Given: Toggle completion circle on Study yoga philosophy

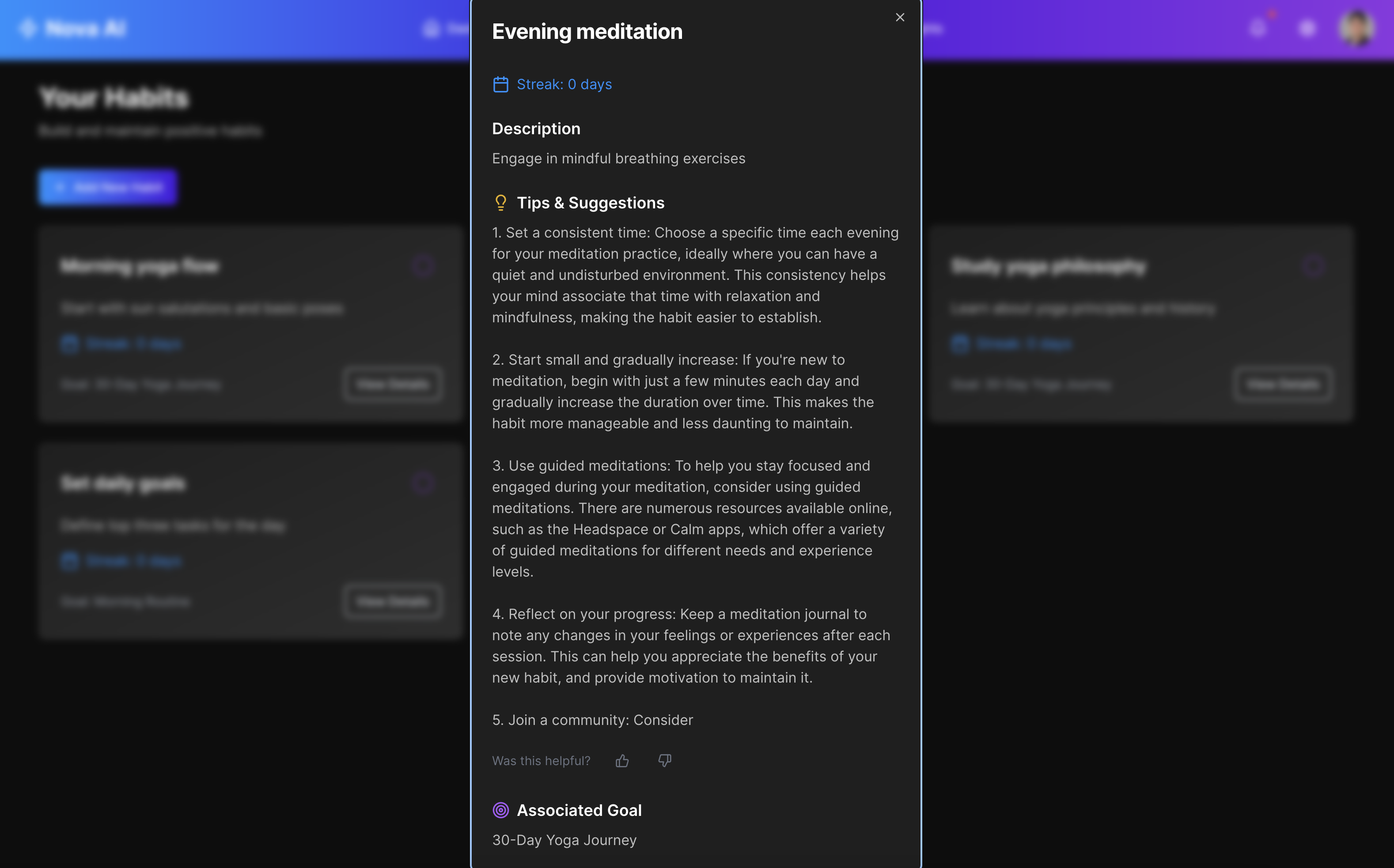Looking at the screenshot, I should coord(1314,266).
